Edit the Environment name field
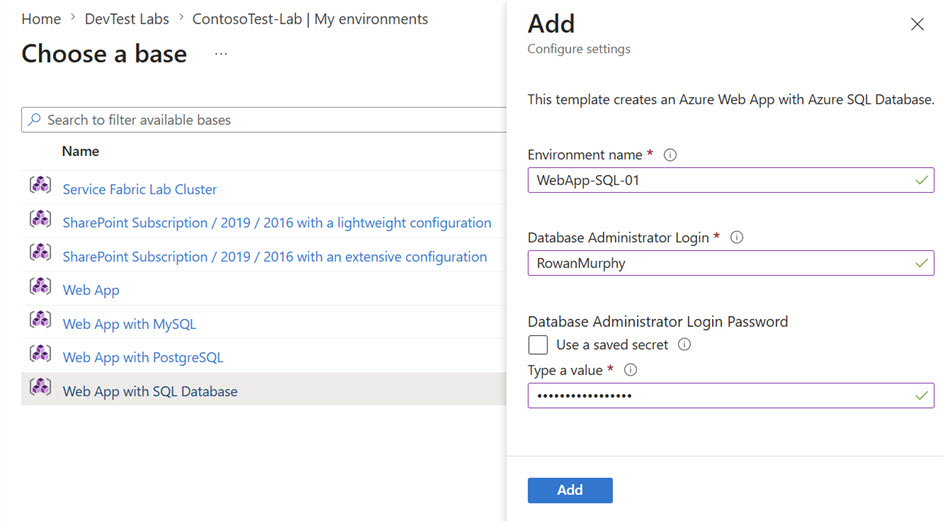Screen dimensions: 943x521 (x=731, y=180)
